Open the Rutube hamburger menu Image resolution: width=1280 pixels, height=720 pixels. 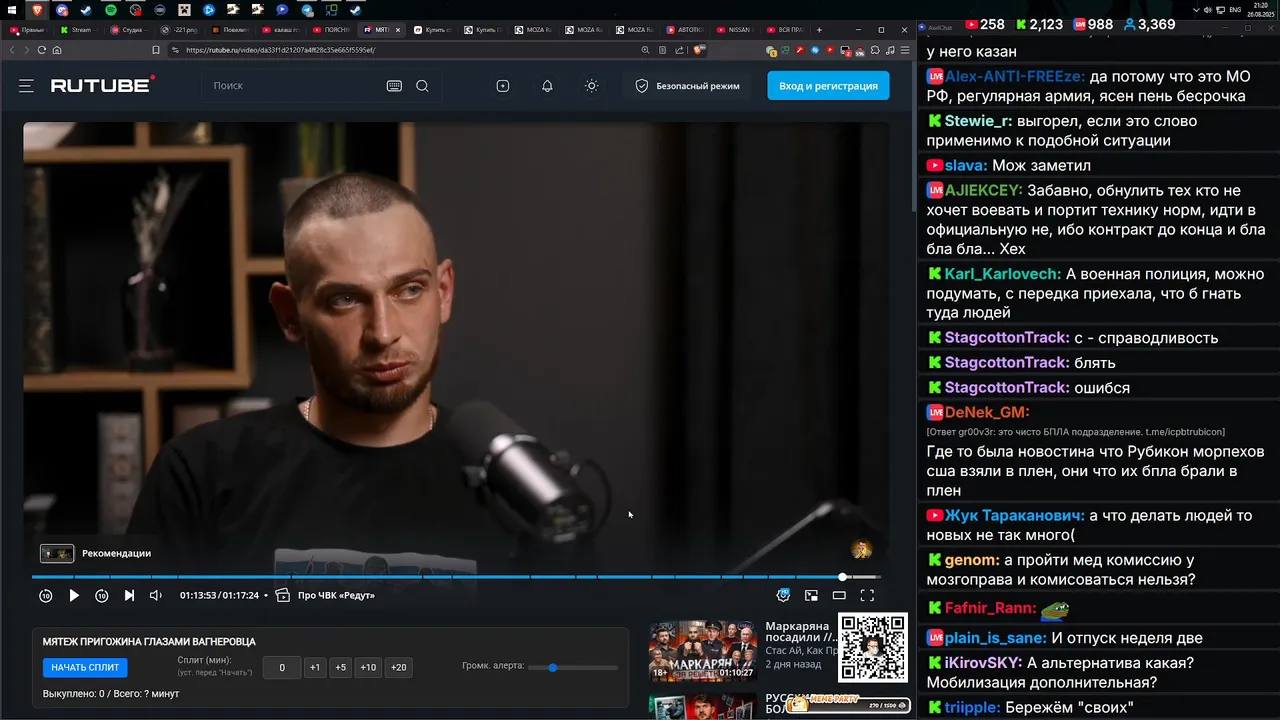[26, 86]
